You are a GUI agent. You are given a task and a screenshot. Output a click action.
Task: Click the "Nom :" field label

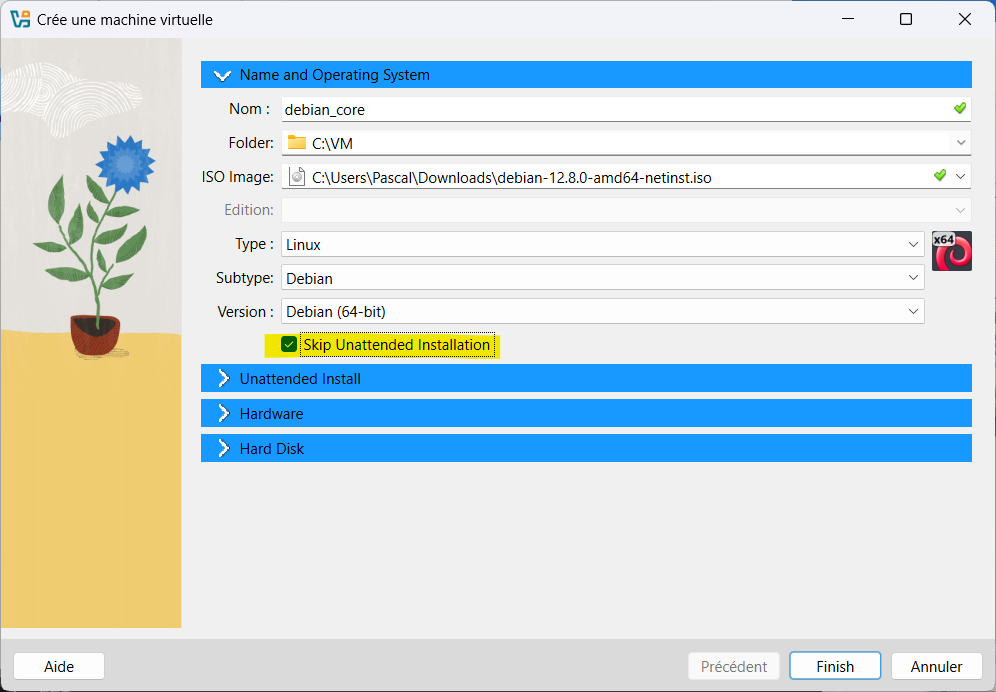(x=250, y=109)
